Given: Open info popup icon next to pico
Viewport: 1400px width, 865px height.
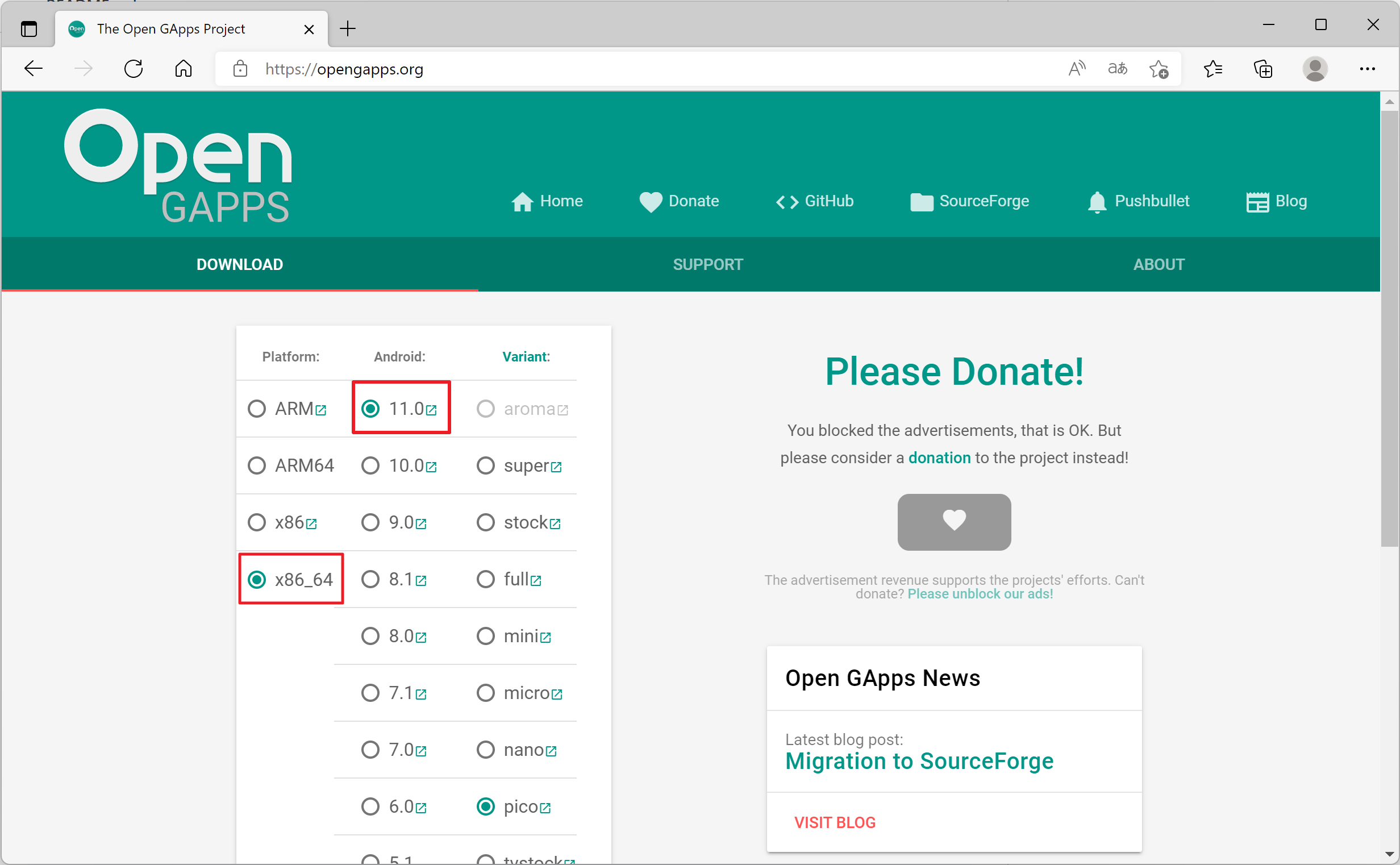Looking at the screenshot, I should pyautogui.click(x=545, y=808).
